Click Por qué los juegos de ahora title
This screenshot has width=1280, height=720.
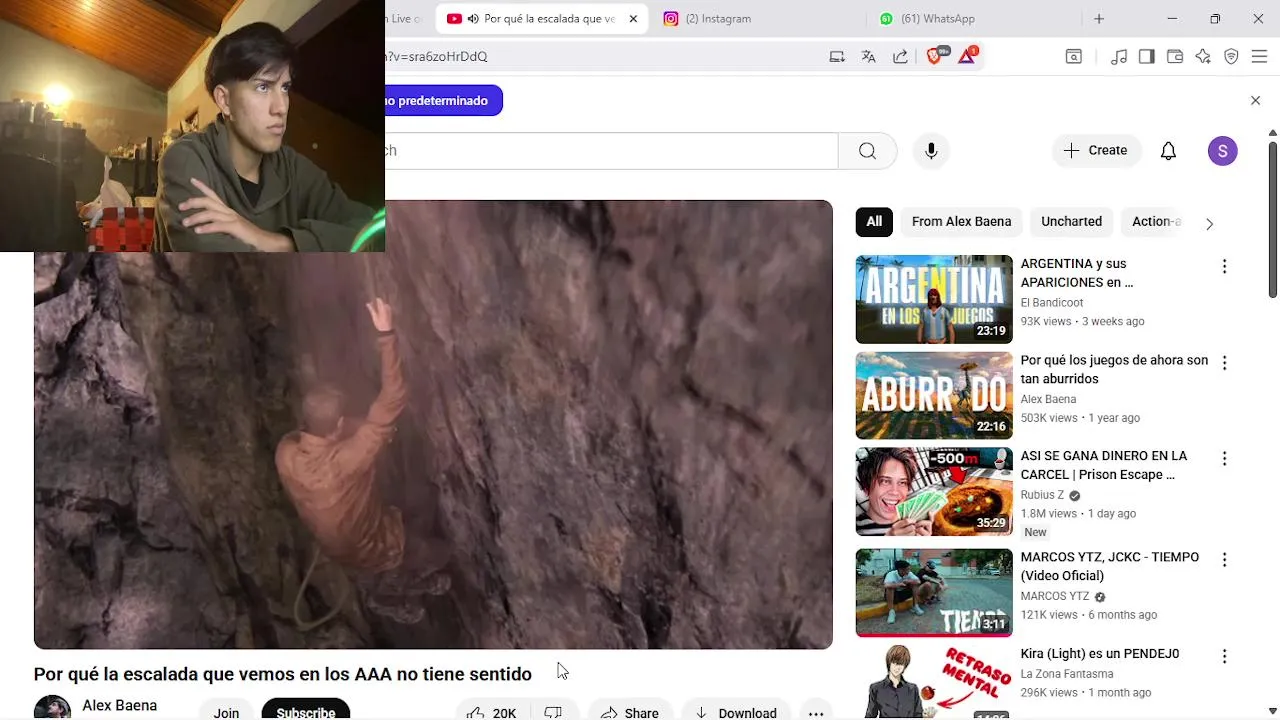coord(1114,369)
